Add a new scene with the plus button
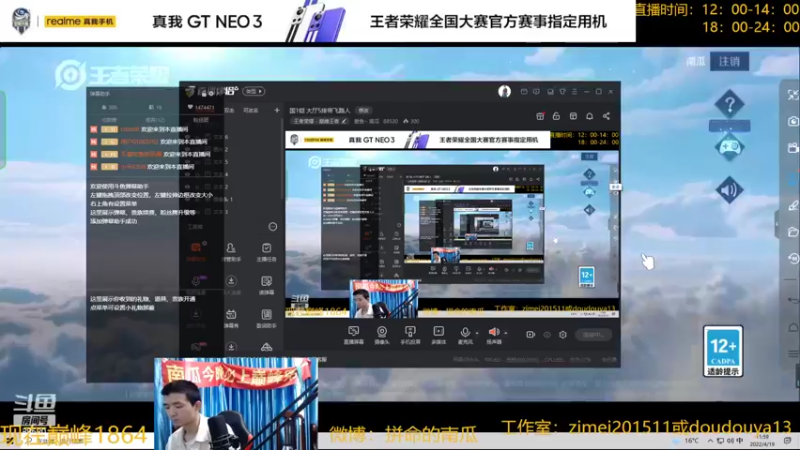Viewport: 800px width, 450px height. tap(277, 110)
